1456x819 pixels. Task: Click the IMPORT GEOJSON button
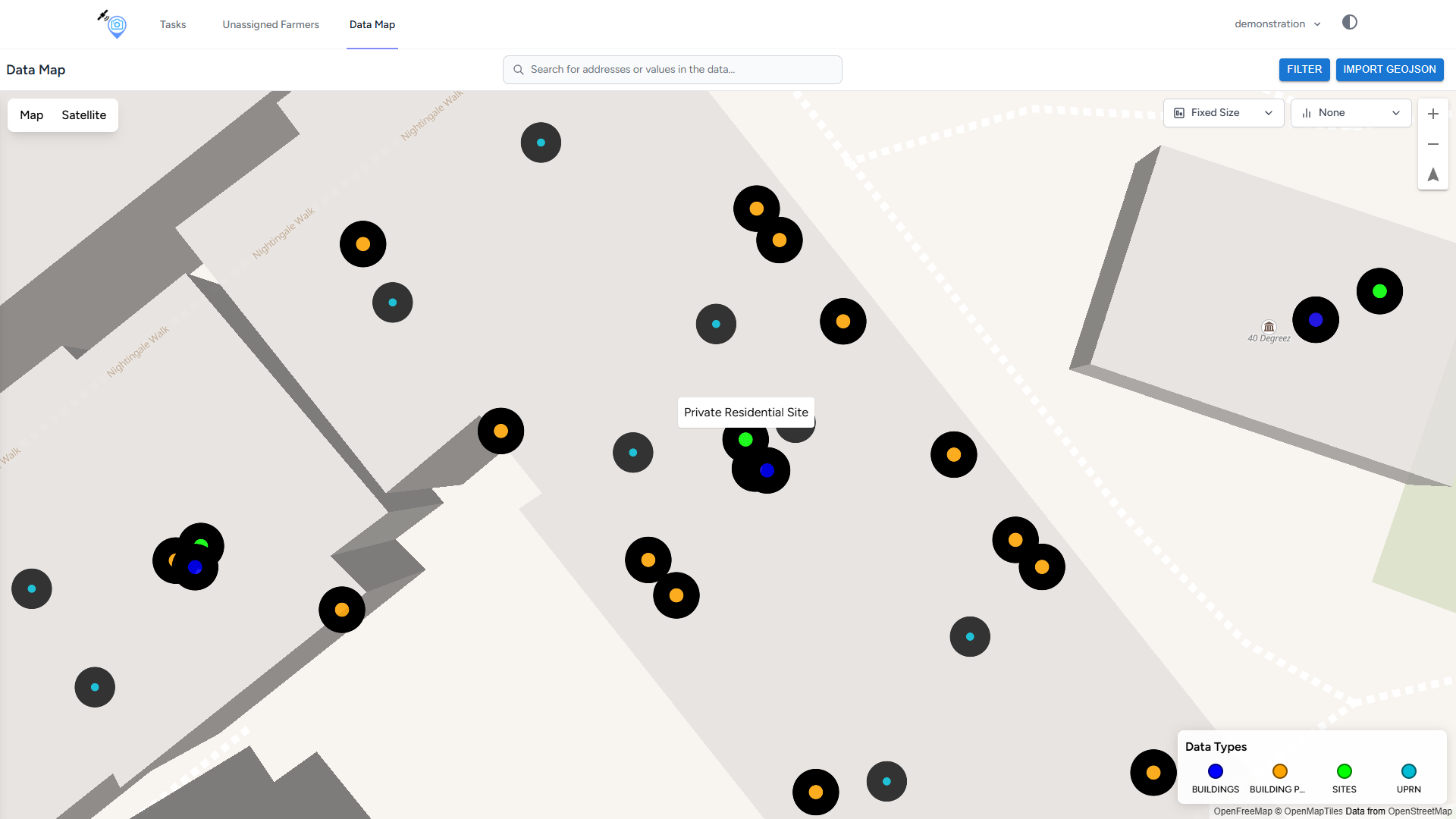click(x=1389, y=70)
